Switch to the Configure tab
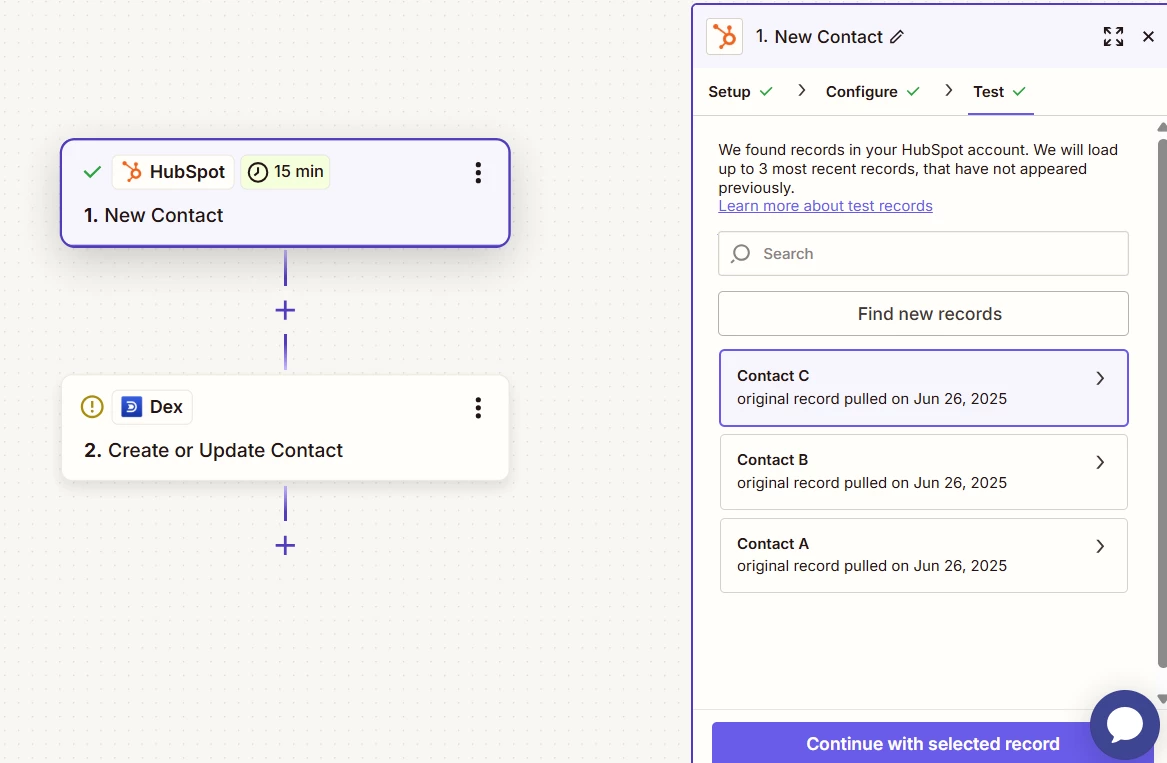The width and height of the screenshot is (1167, 763). 872,92
